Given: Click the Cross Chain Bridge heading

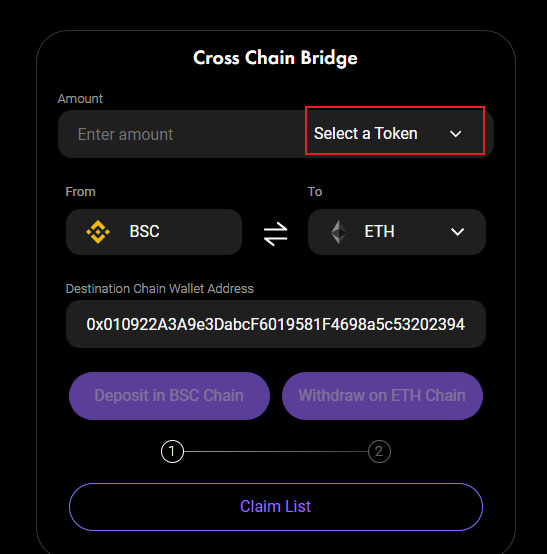Looking at the screenshot, I should click(275, 58).
